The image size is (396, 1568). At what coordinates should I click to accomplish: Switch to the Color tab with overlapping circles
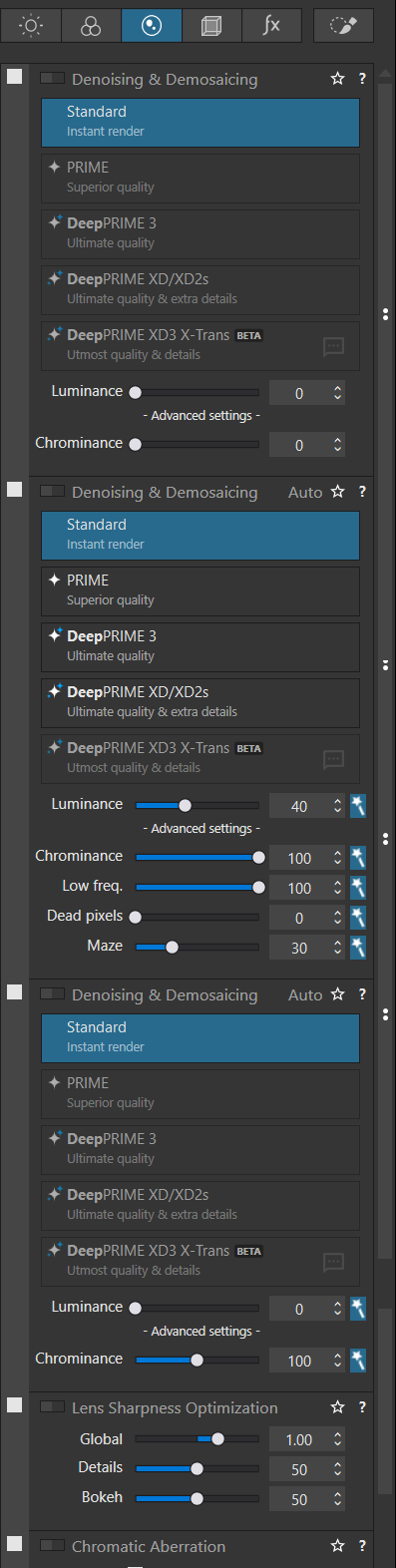pyautogui.click(x=91, y=26)
